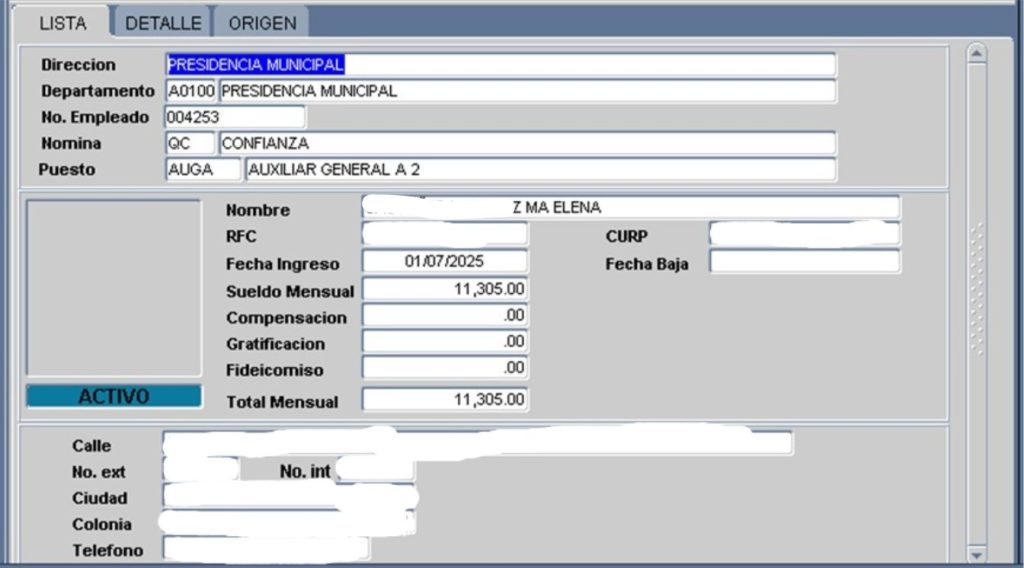Click the Calle address field
The image size is (1024, 568).
point(477,443)
